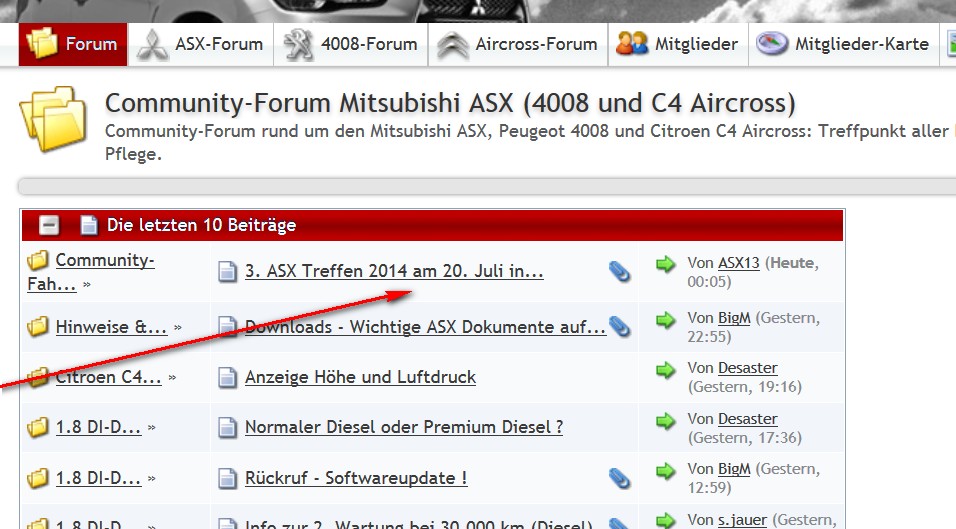The width and height of the screenshot is (956, 529).
Task: Click the folder icon beside Hinweise &...
Action: pos(38,326)
